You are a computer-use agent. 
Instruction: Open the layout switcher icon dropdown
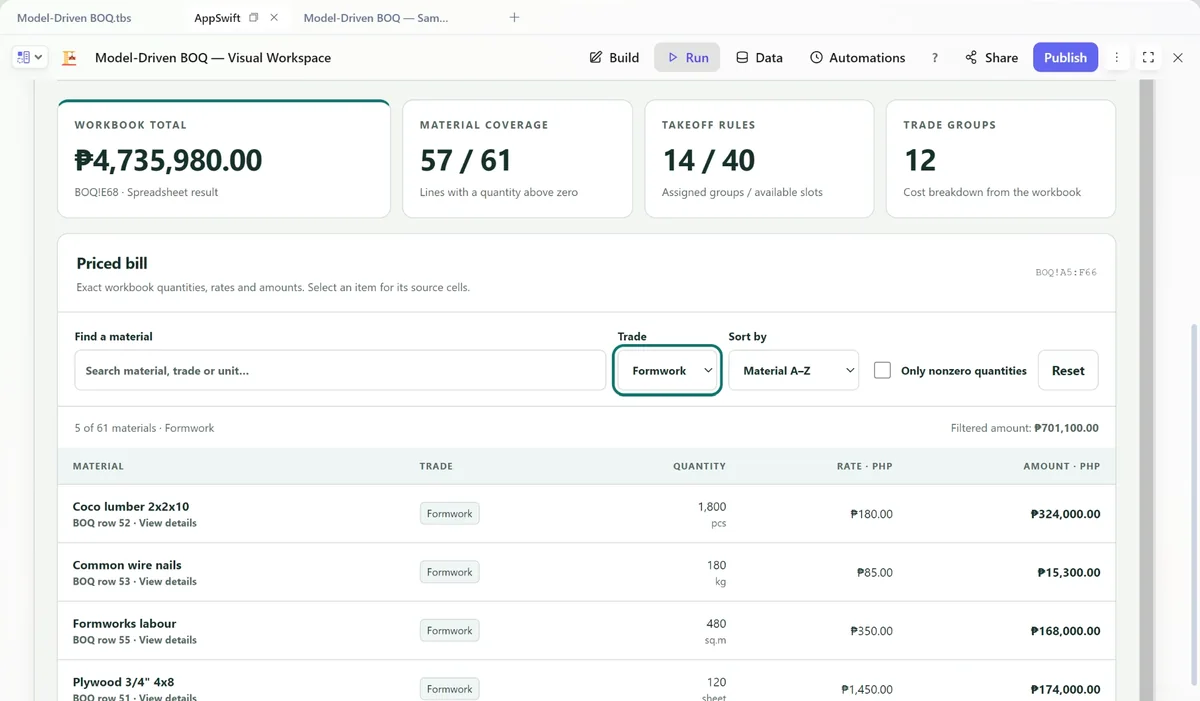[x=30, y=58]
